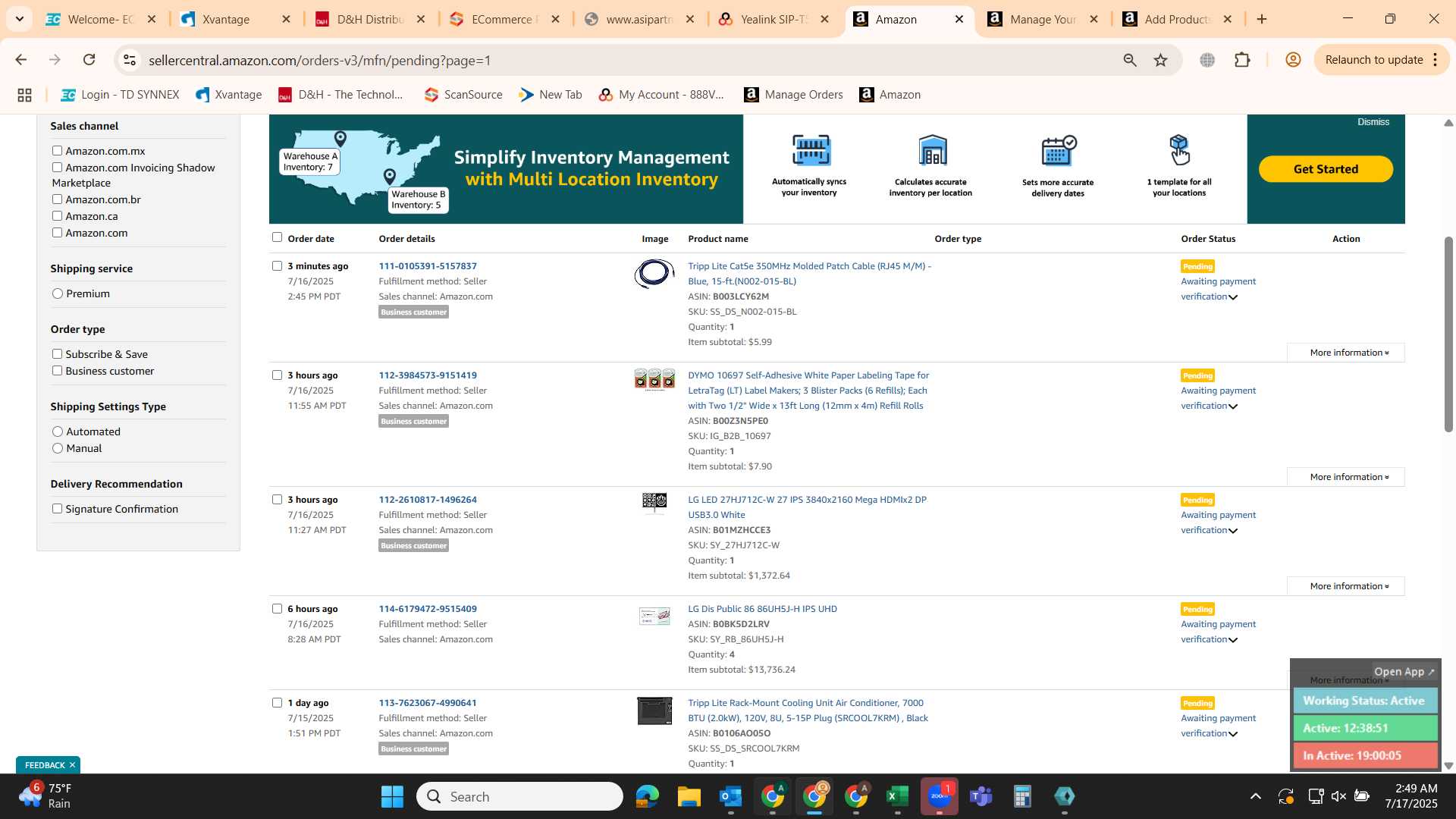Image resolution: width=1456 pixels, height=819 pixels.
Task: Open the weather widget showing 75°F Rain
Action: [x=45, y=796]
